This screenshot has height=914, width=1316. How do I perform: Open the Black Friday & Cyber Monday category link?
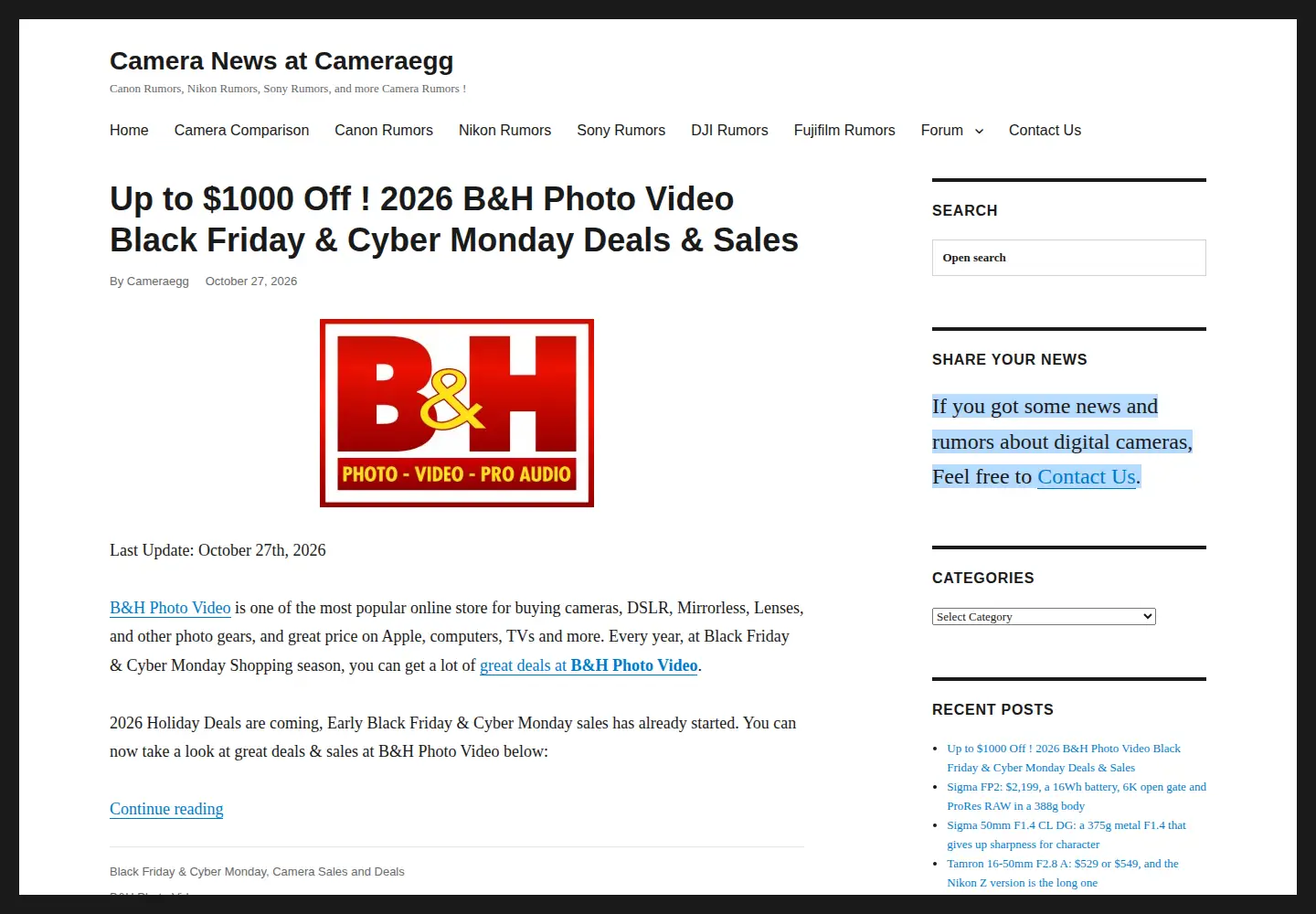coord(188,872)
